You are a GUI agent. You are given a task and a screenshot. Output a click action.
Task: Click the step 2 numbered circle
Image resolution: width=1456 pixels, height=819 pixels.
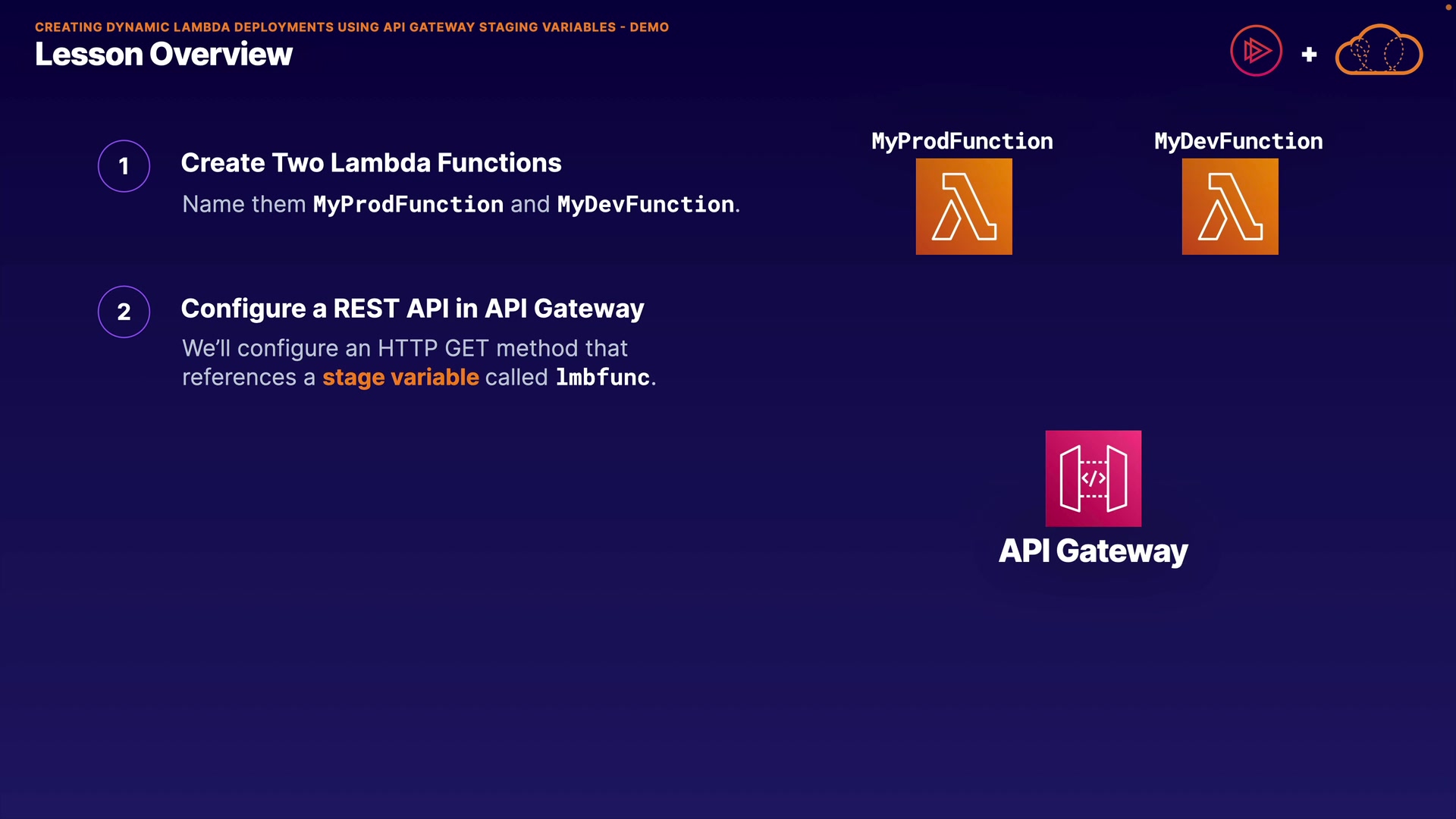point(124,312)
